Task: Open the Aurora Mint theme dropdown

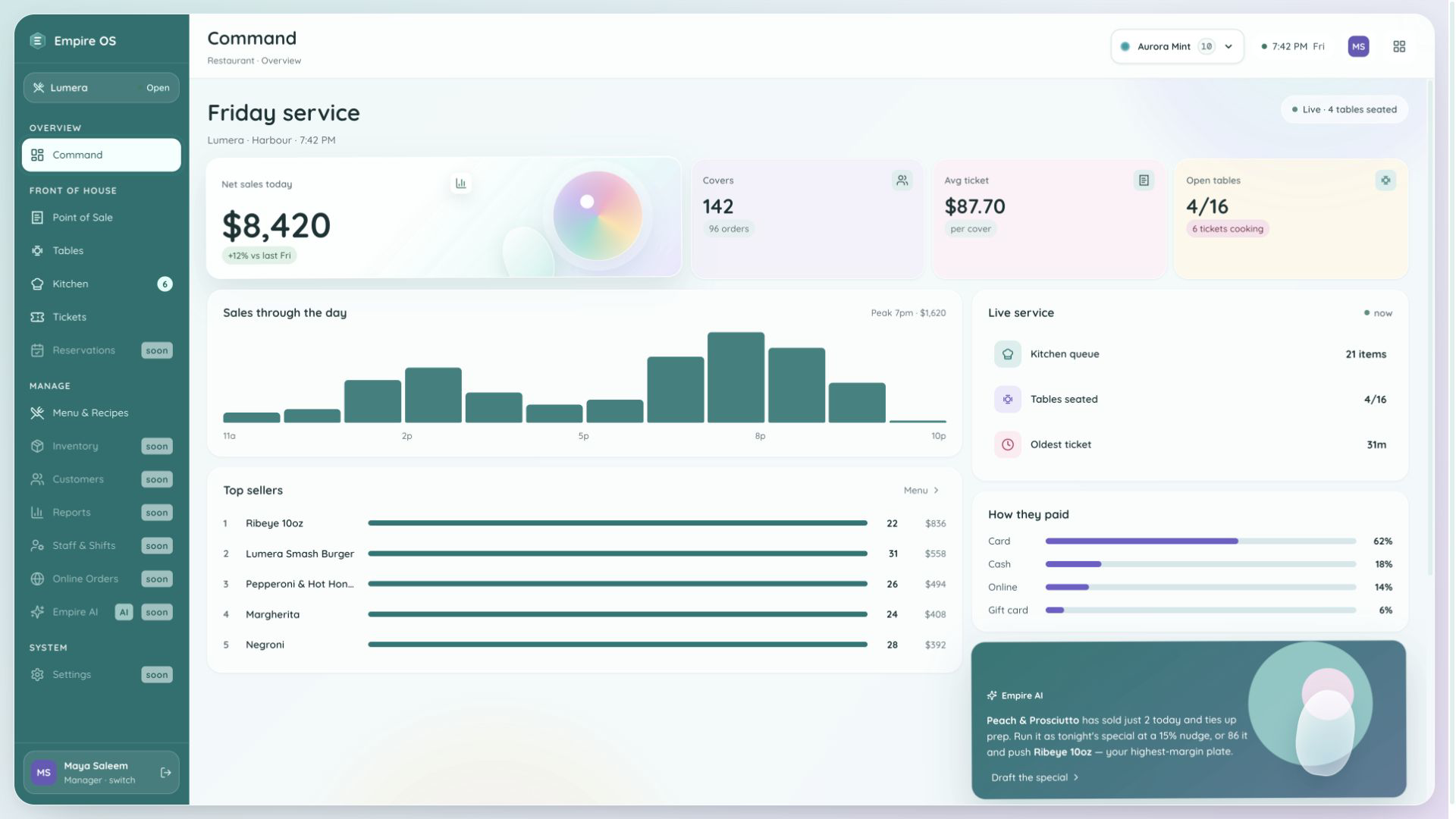Action: click(1177, 46)
